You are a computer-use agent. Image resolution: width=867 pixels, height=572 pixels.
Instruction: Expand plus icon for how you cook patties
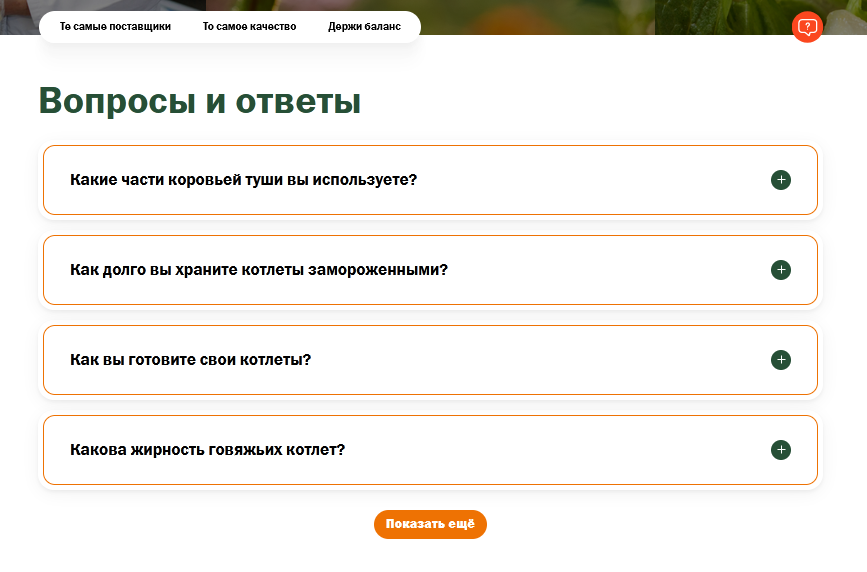[781, 360]
